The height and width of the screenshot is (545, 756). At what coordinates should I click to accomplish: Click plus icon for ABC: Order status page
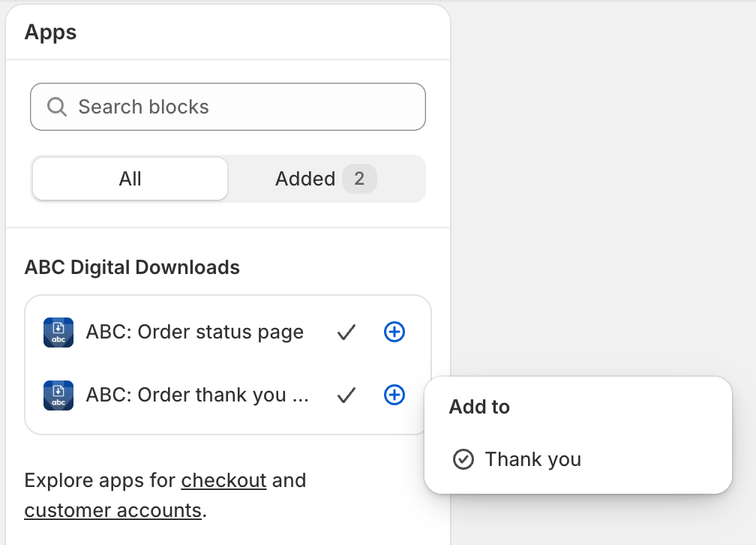(x=394, y=332)
